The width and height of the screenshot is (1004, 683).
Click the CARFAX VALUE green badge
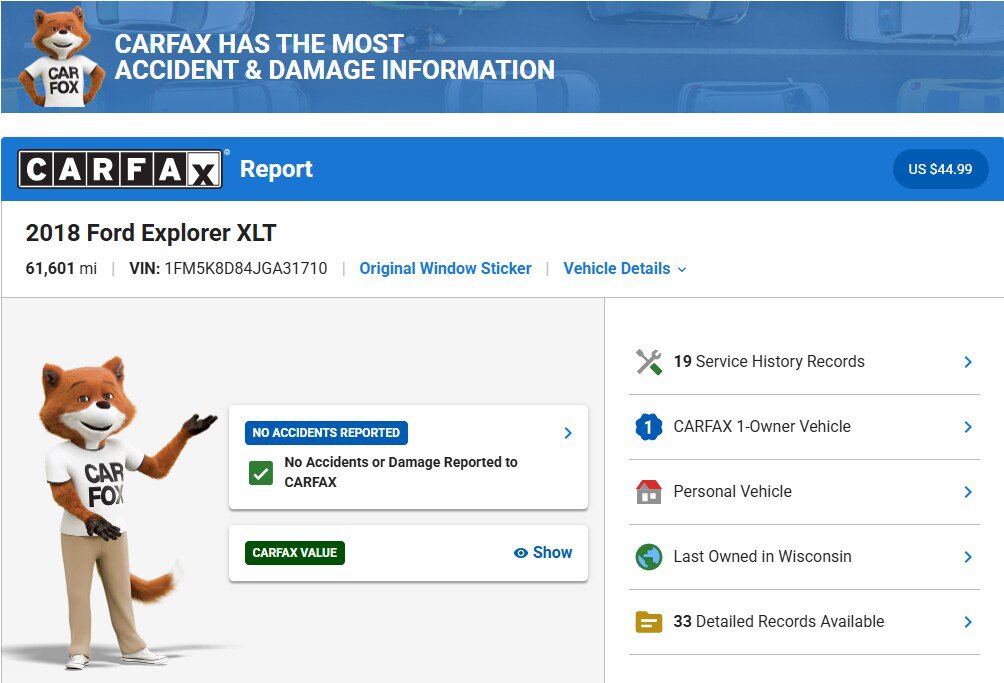295,553
